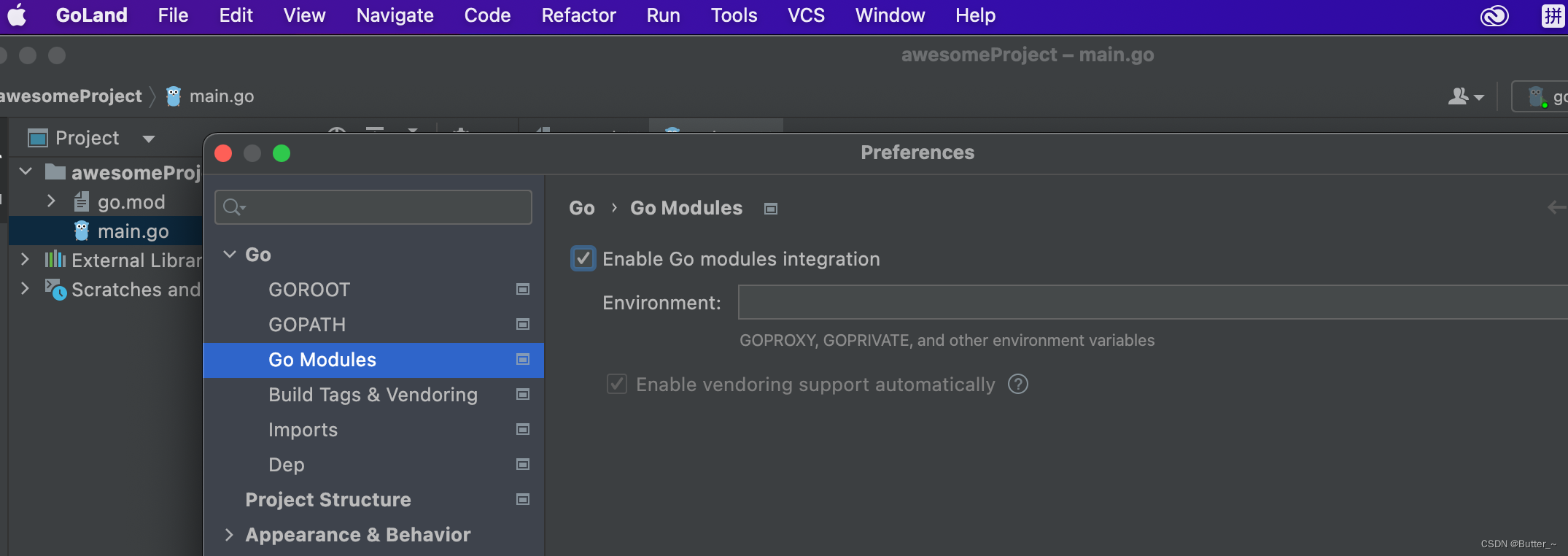1568x556 pixels.
Task: Open the user account dropdown in toolbar
Action: [x=1466, y=96]
